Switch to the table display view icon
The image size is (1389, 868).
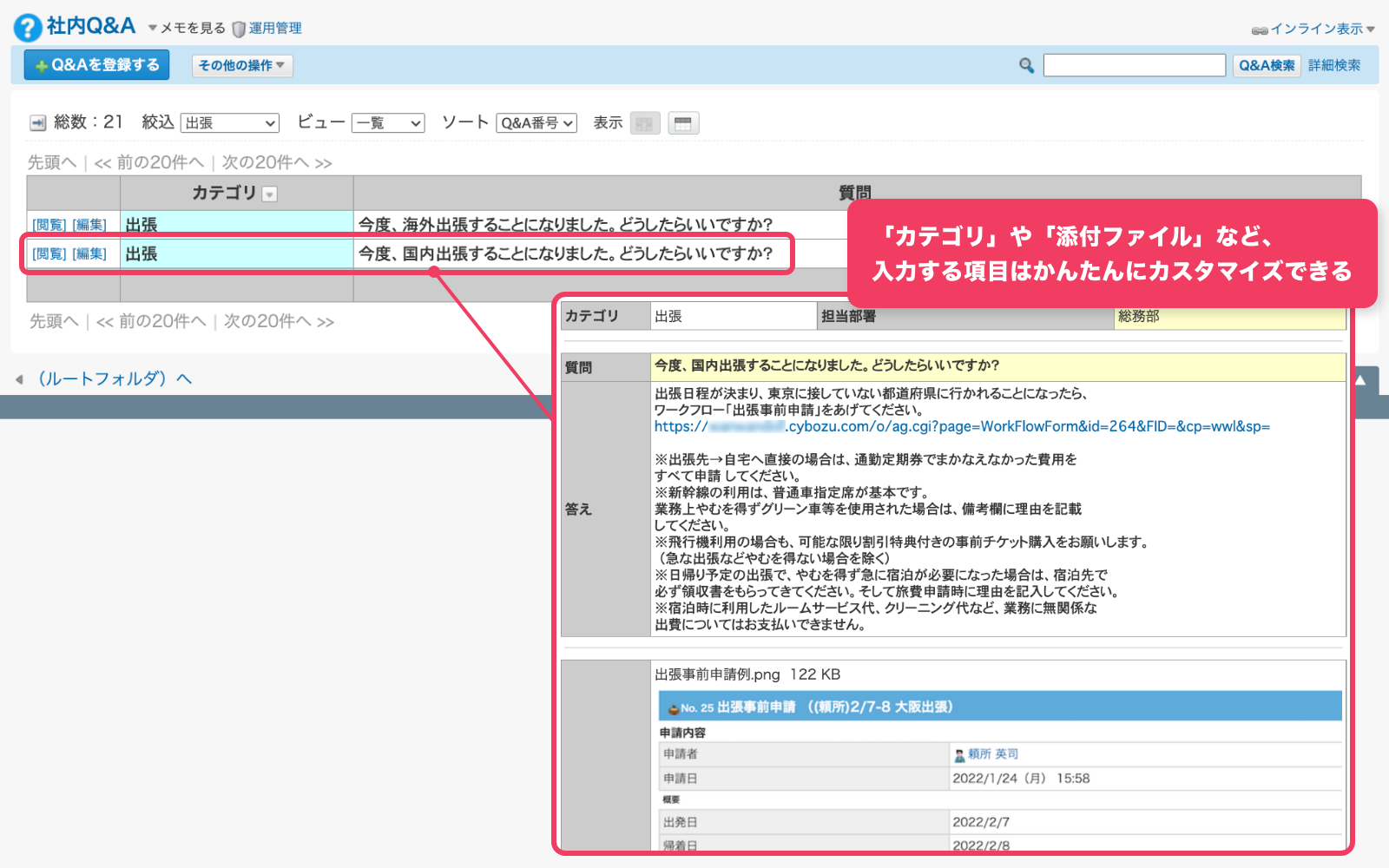tap(683, 123)
